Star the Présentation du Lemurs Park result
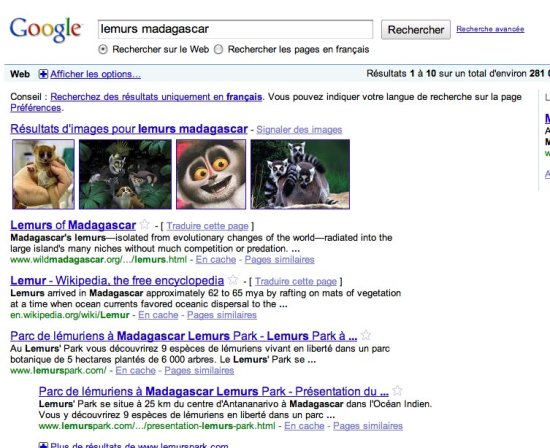The image size is (550, 448). (397, 390)
